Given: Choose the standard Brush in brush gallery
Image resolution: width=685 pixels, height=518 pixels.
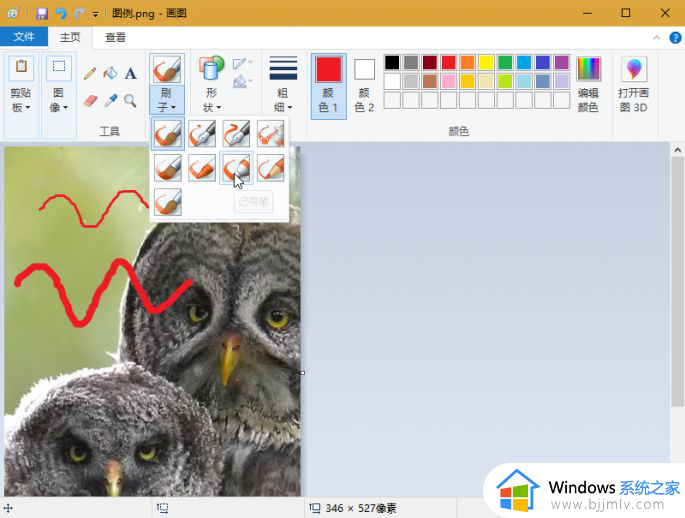Looking at the screenshot, I should [168, 134].
